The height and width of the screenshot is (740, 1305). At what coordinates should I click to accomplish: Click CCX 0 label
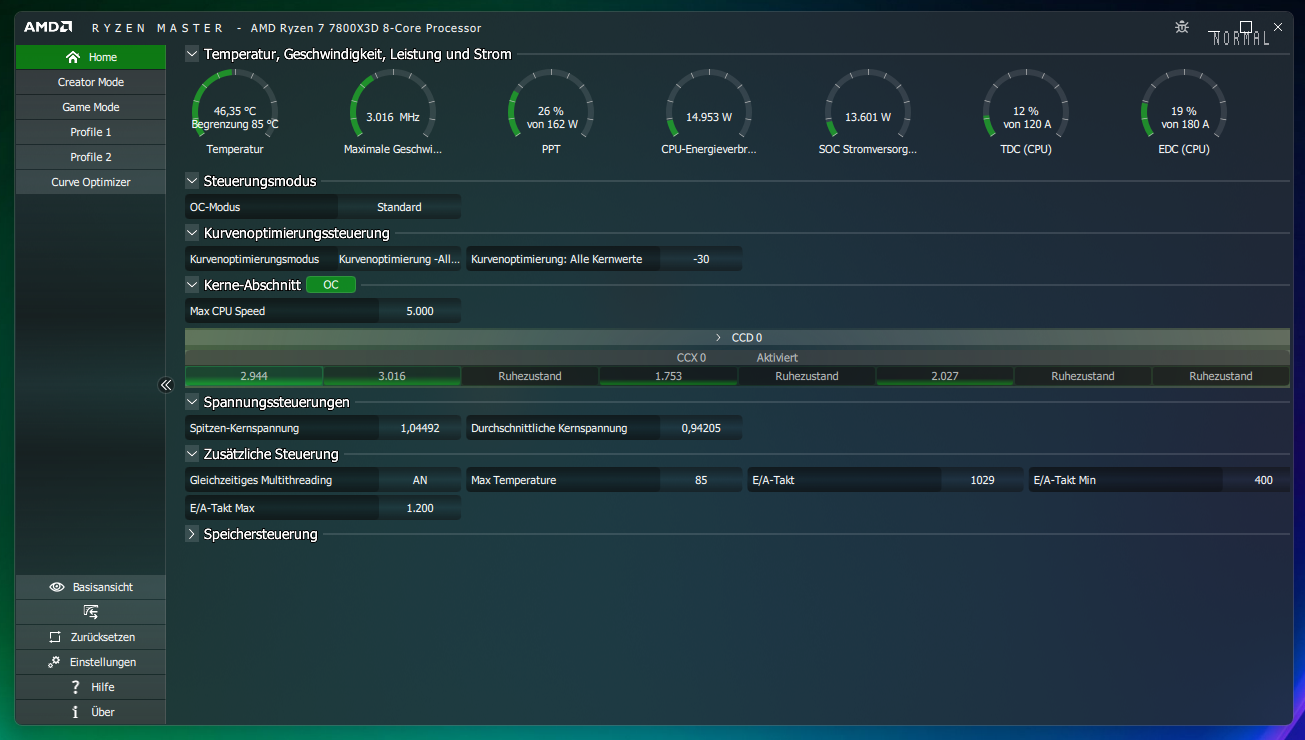(x=691, y=357)
